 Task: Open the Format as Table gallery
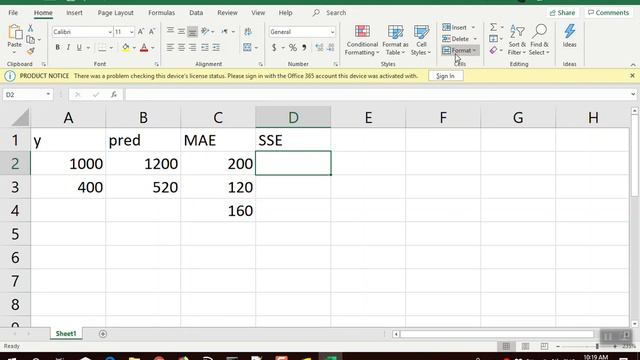[395, 40]
